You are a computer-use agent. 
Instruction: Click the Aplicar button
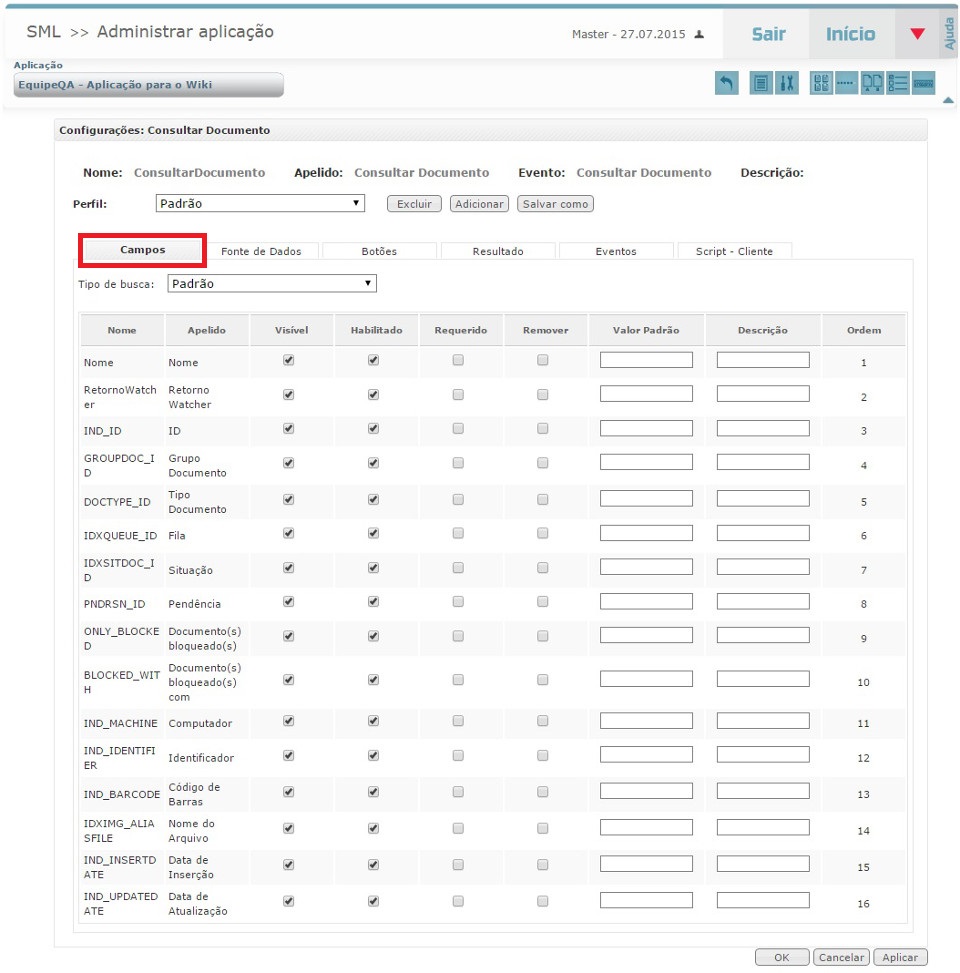click(900, 957)
